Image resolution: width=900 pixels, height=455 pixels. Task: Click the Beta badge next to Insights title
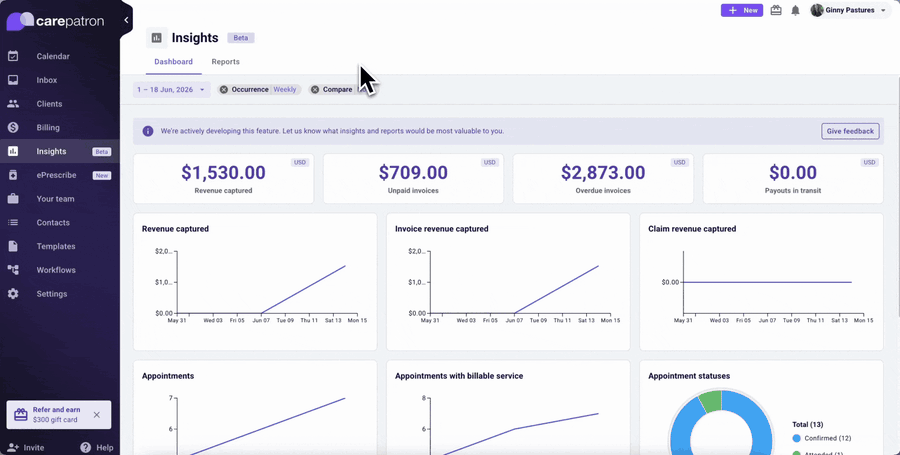240,38
